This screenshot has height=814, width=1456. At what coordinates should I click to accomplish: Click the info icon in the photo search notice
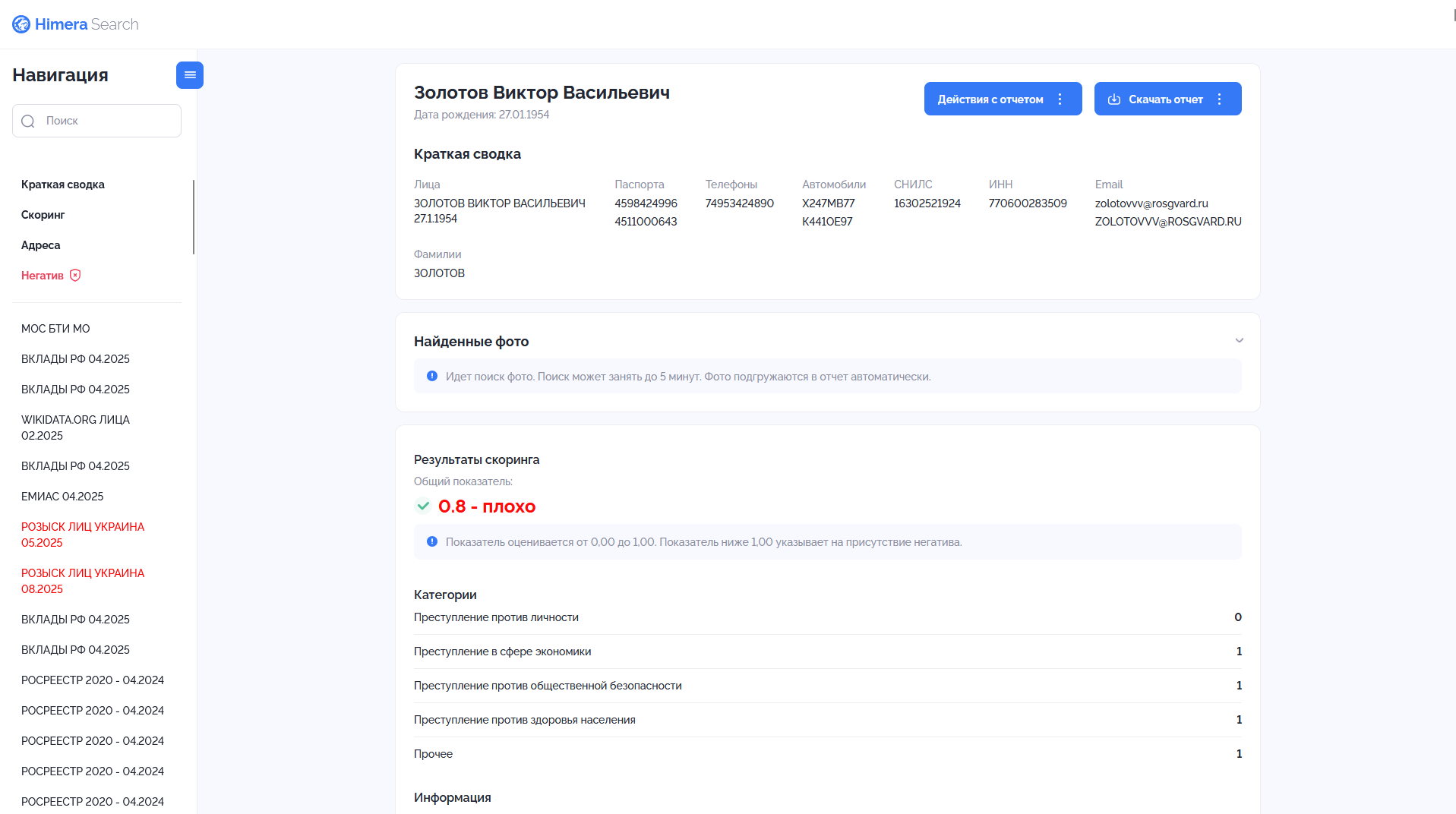[x=432, y=377]
